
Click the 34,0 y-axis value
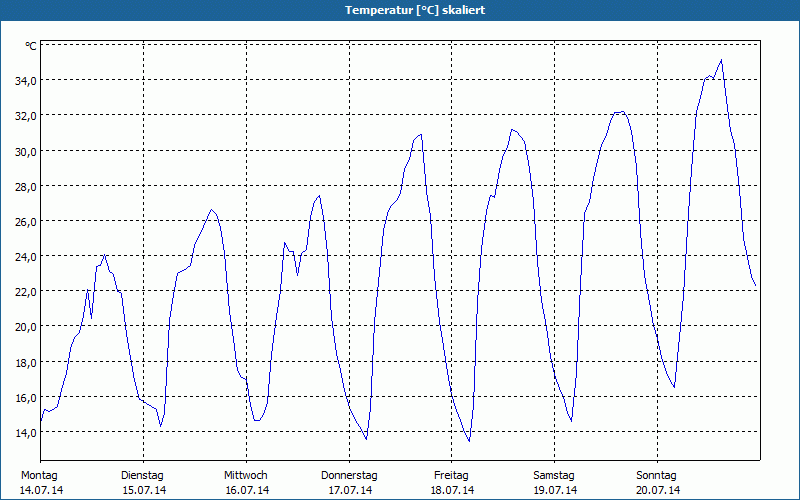tap(26, 81)
